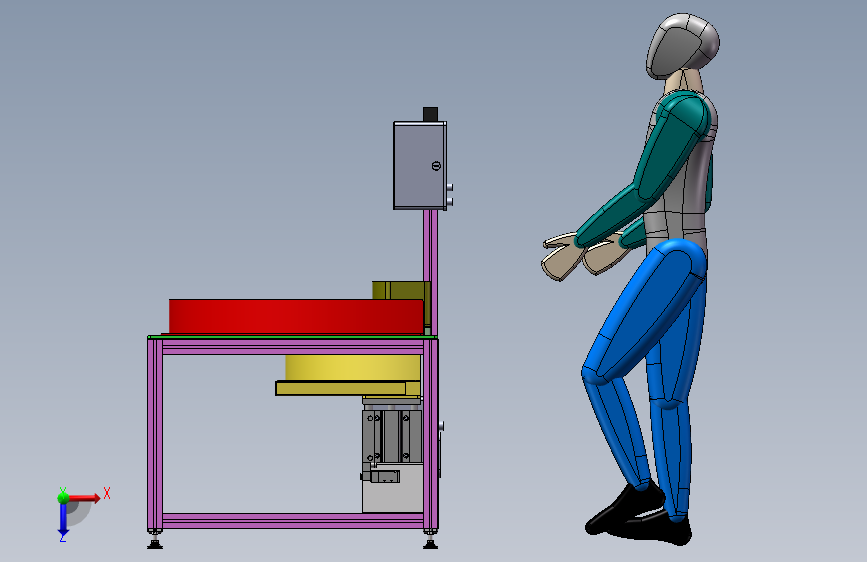Select the large red block on the table
The height and width of the screenshot is (562, 867).
coord(296,316)
